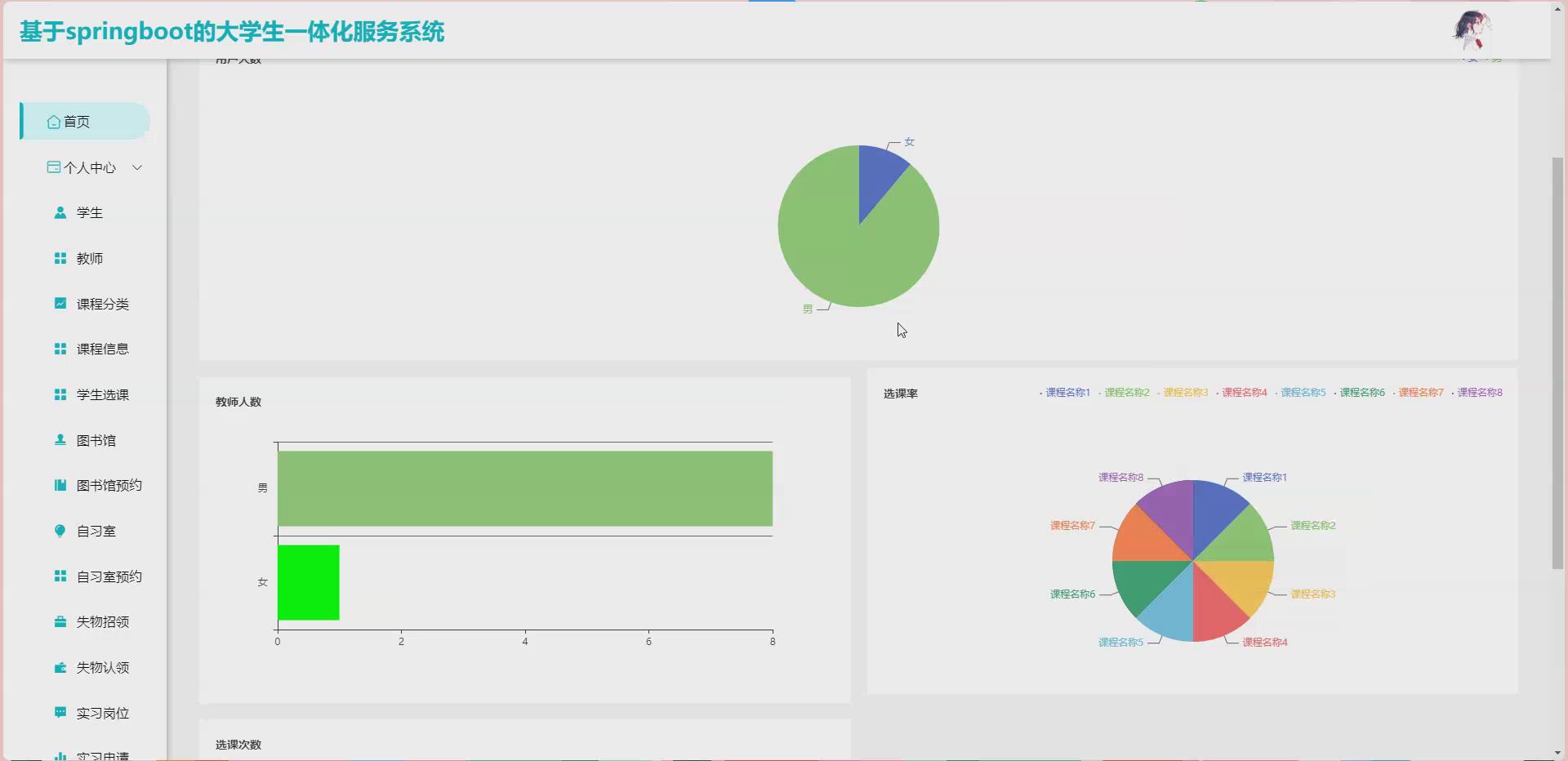Click the grid icon beside 教师
Image resolution: width=1568 pixels, height=761 pixels.
[x=60, y=258]
